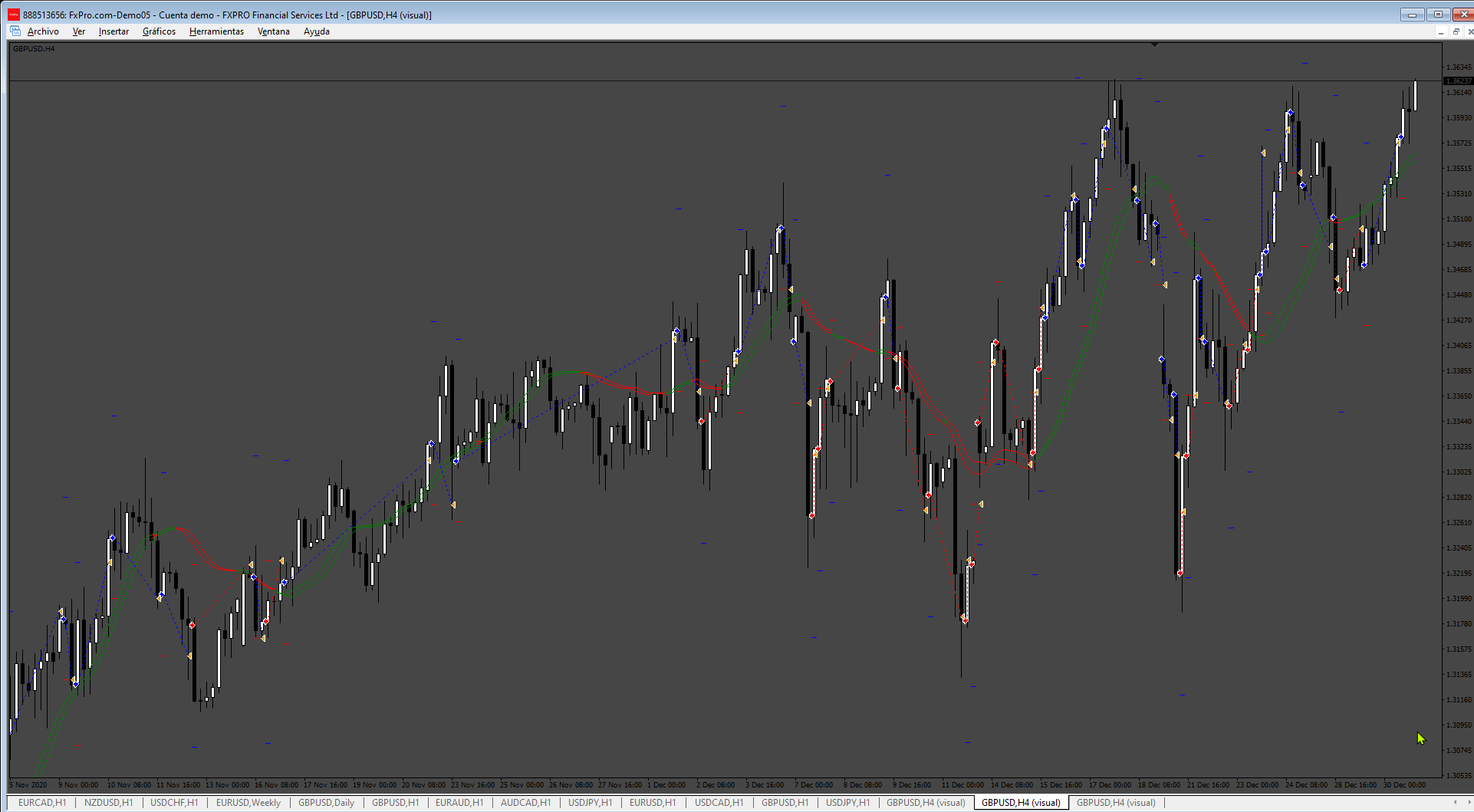1474x812 pixels.
Task: Click the 1.30535 price scale value
Action: coord(1458,775)
